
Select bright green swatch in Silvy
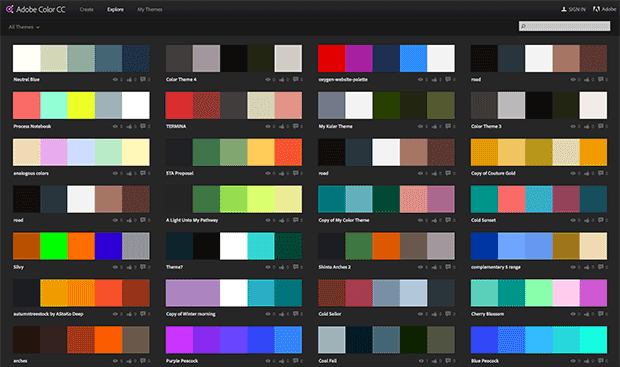point(54,246)
